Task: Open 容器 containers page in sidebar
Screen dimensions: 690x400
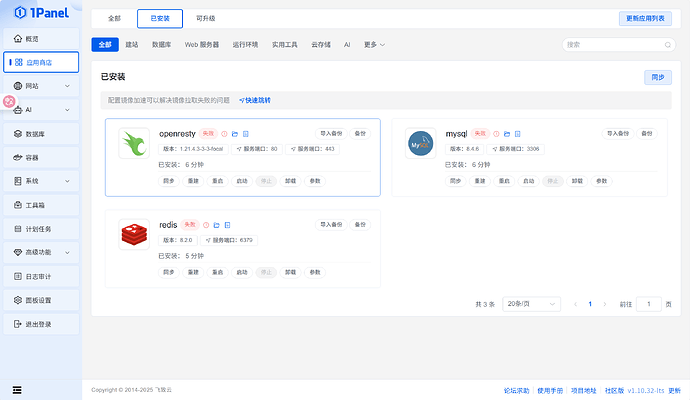Action: [x=41, y=158]
